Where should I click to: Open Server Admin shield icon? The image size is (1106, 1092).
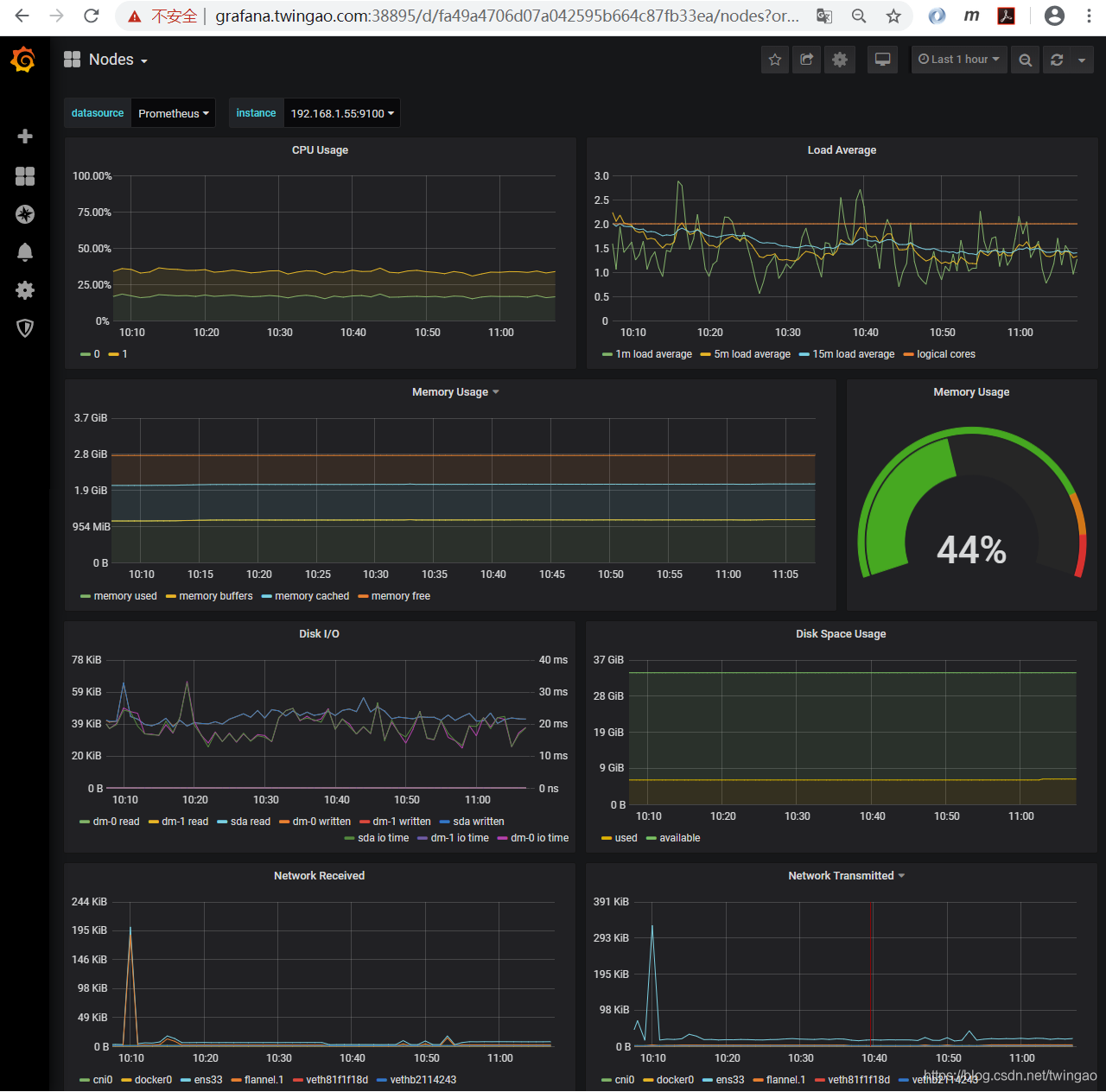pos(25,328)
